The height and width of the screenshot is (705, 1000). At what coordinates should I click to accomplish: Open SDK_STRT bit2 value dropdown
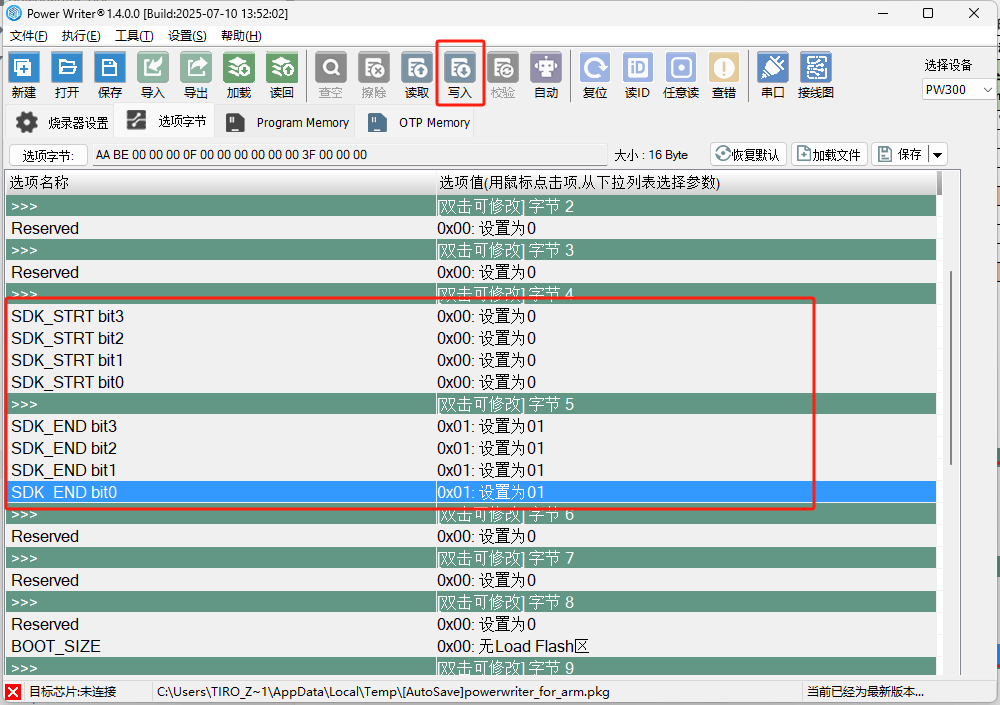click(686, 338)
